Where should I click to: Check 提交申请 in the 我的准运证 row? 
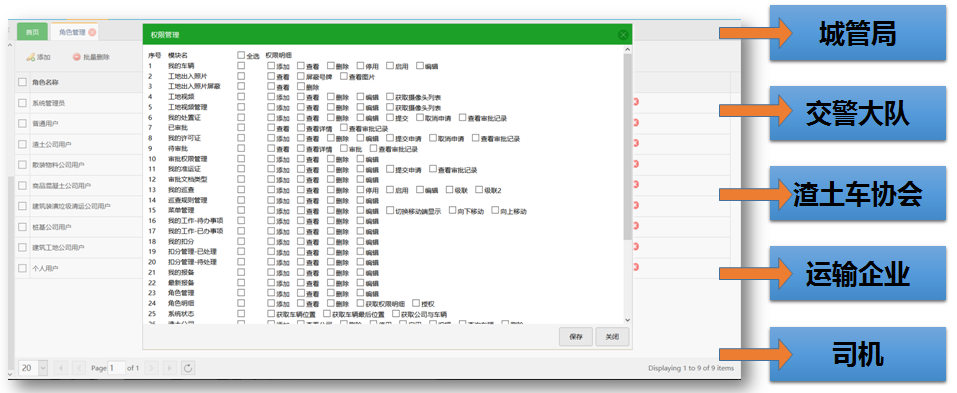[390, 169]
